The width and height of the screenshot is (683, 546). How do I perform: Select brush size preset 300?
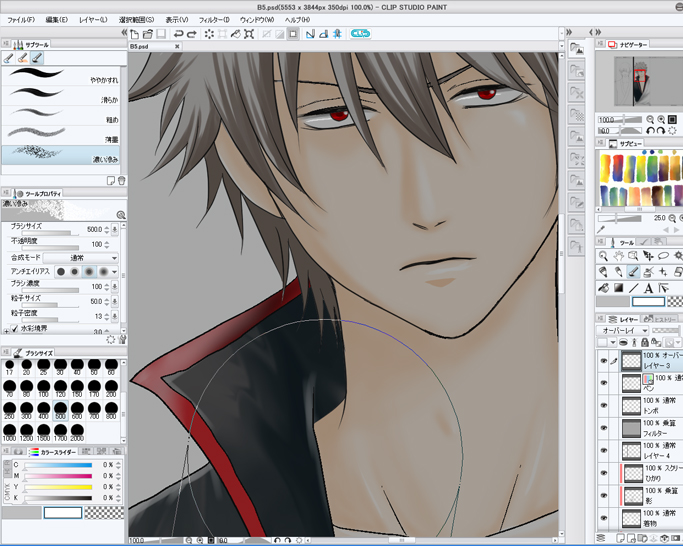click(x=27, y=410)
